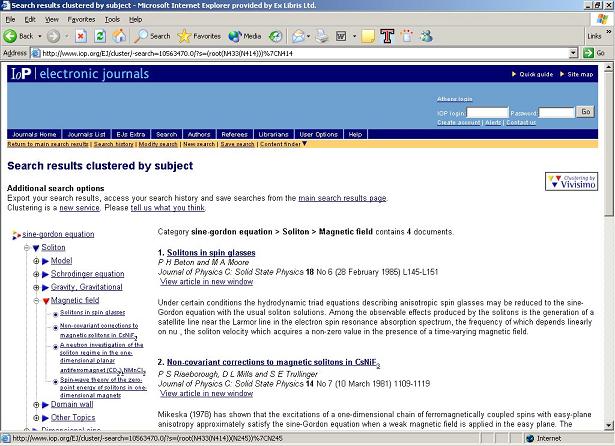
Task: Expand the Domain wall node
Action: click(36, 405)
